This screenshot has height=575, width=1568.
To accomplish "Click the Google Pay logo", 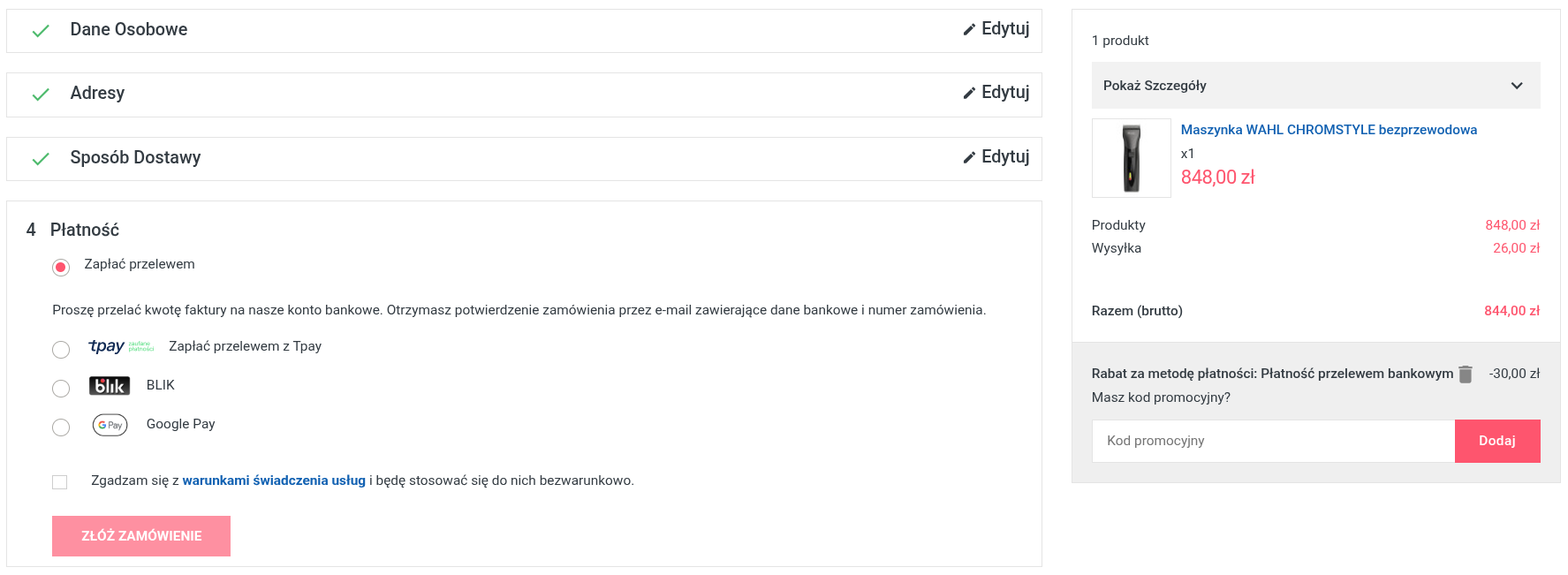I will (110, 425).
